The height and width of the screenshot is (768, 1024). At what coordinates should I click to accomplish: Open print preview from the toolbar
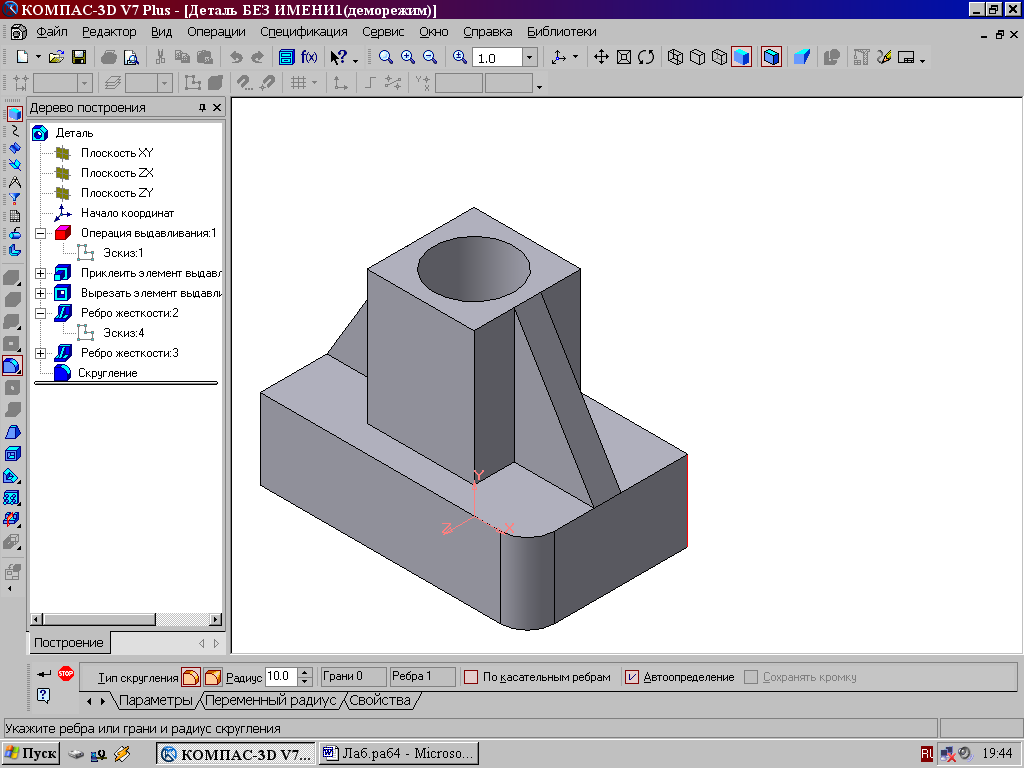[x=131, y=57]
